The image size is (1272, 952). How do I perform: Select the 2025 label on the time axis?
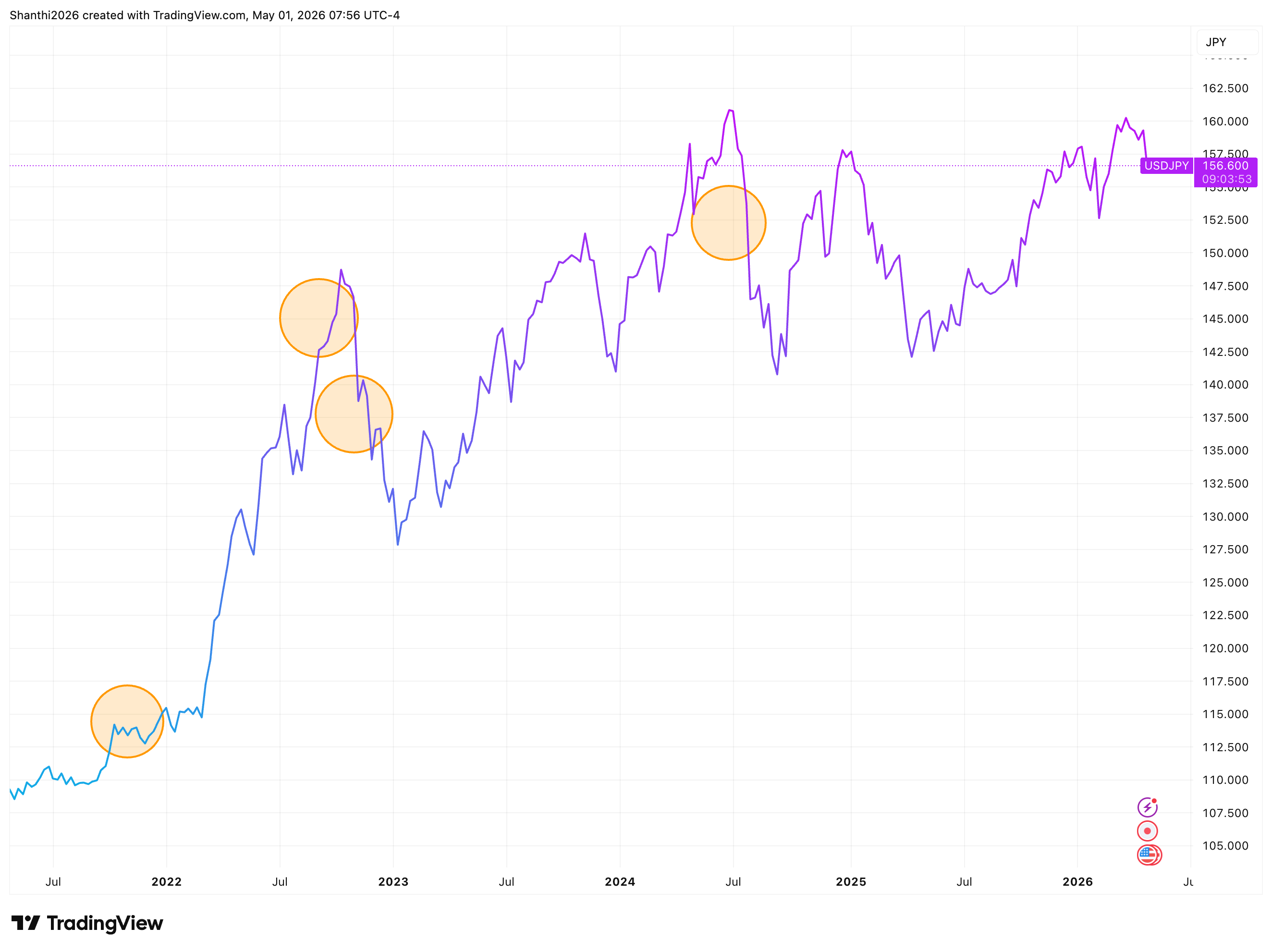(851, 881)
